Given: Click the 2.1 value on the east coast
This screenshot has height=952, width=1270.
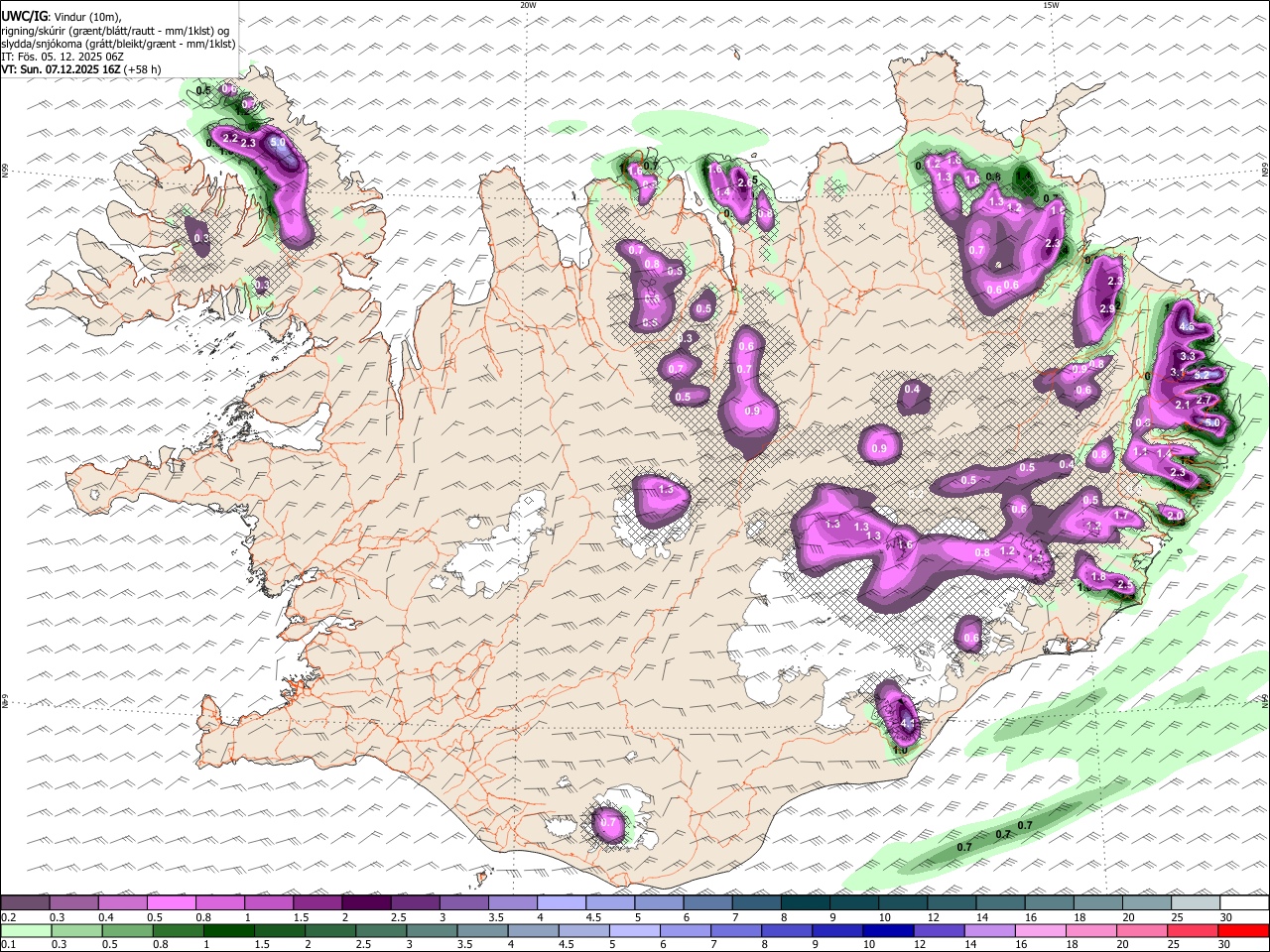Looking at the screenshot, I should click(x=1183, y=405).
